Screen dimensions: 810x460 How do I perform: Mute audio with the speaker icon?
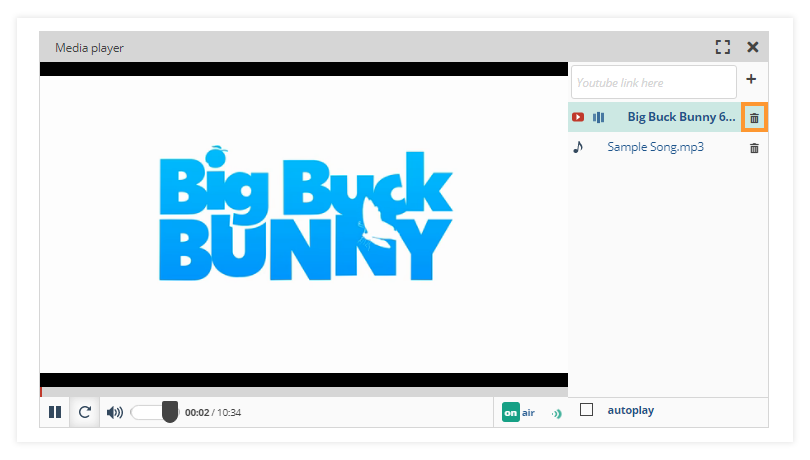[x=115, y=412]
